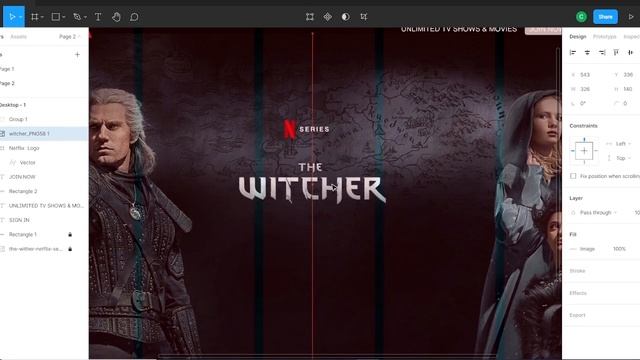Click the Image fill swatch
Image resolution: width=640 pixels, height=360 pixels.
click(573, 249)
